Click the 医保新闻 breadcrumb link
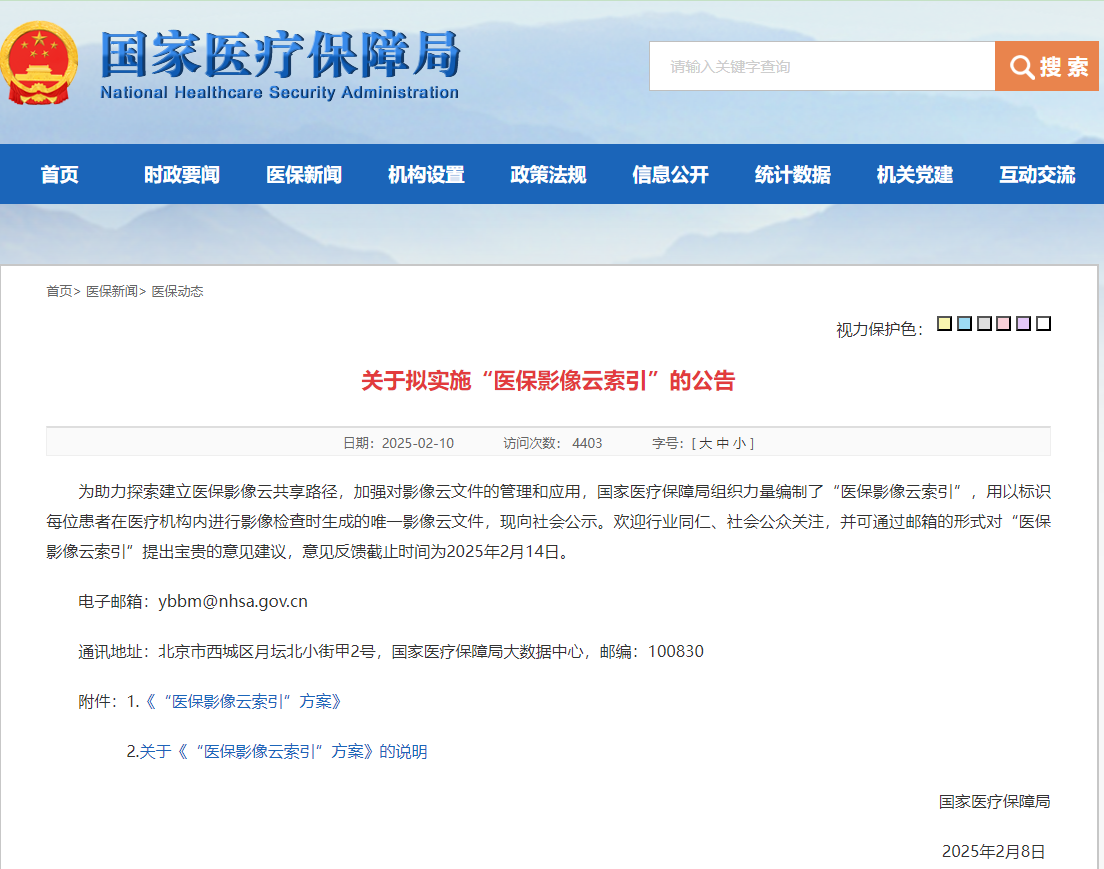 [x=111, y=292]
